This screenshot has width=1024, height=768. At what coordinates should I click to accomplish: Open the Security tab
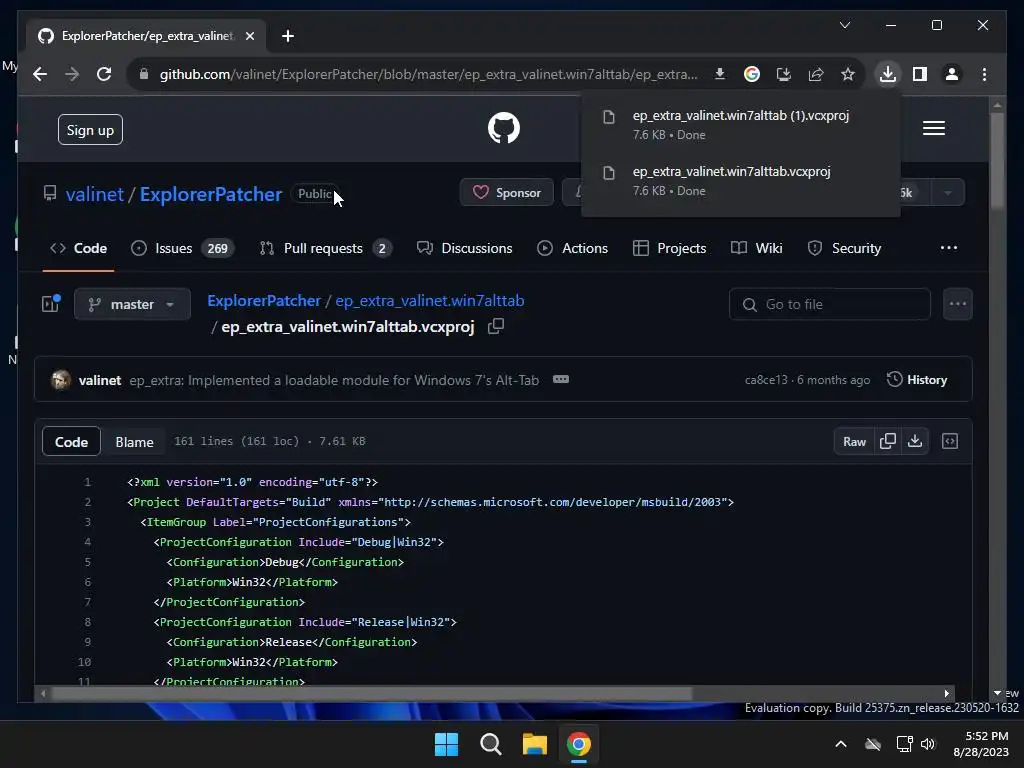[x=844, y=248]
